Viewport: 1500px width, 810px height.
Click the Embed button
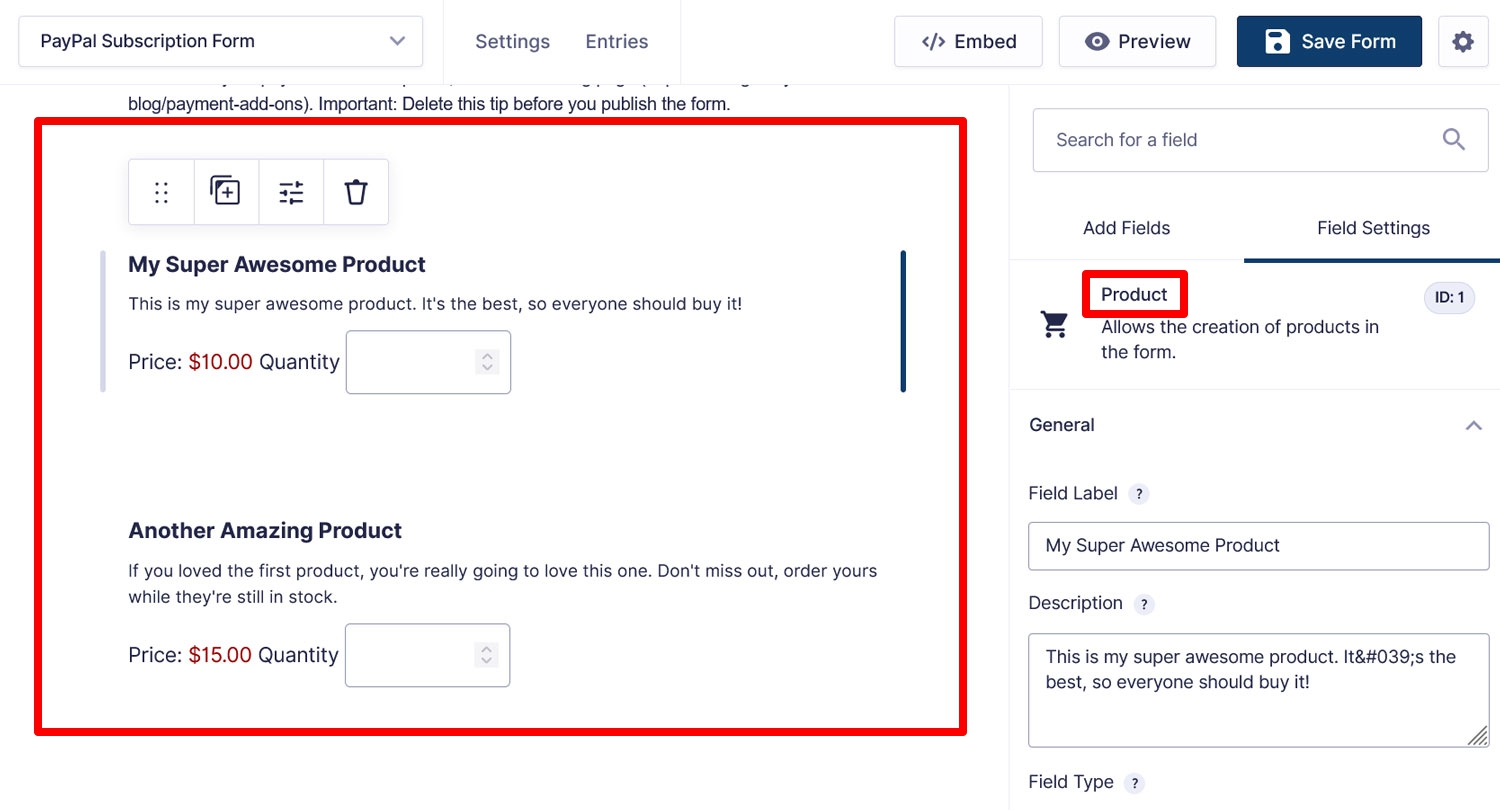click(x=968, y=42)
